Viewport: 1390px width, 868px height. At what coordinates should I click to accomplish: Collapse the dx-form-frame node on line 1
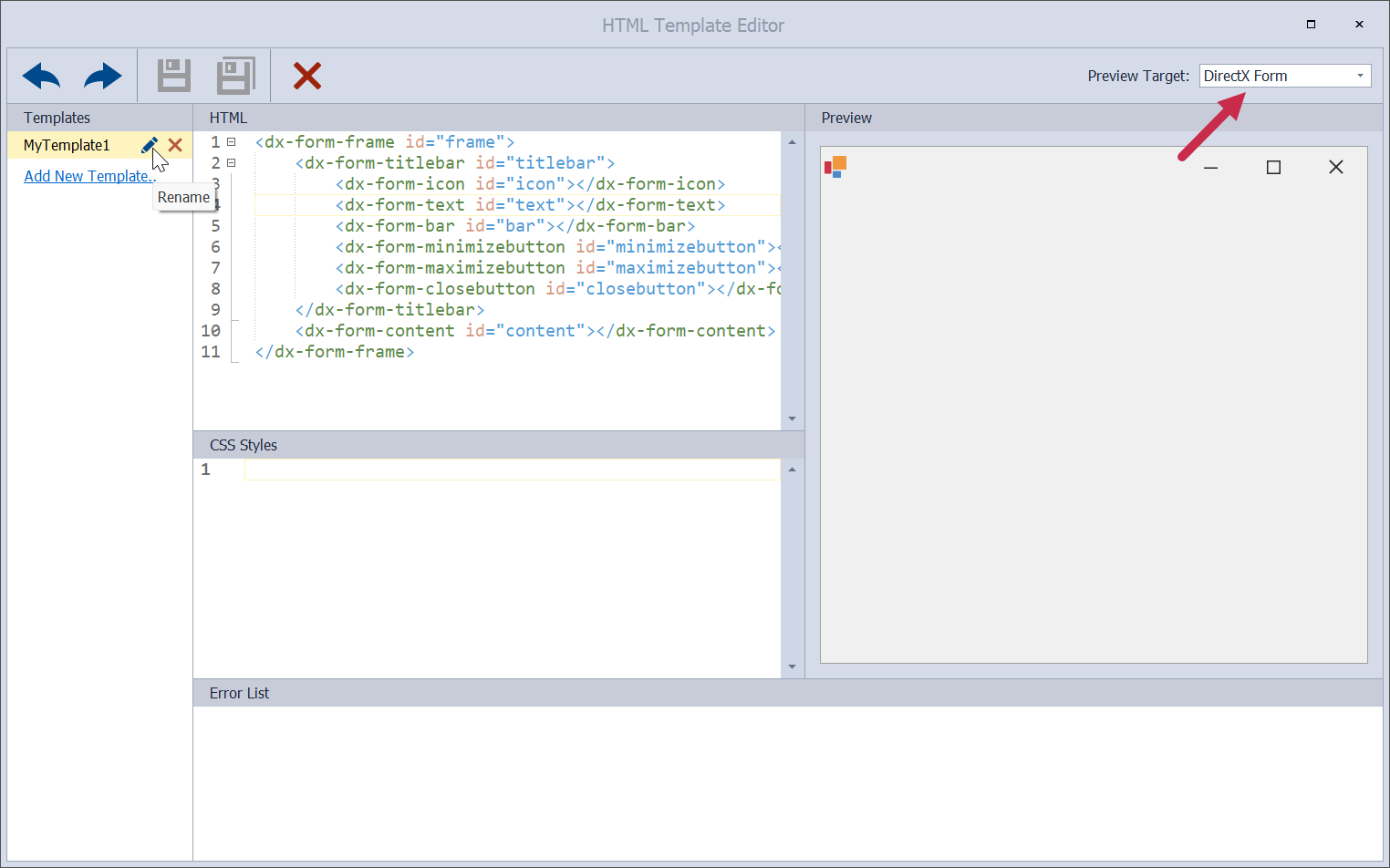coord(232,142)
